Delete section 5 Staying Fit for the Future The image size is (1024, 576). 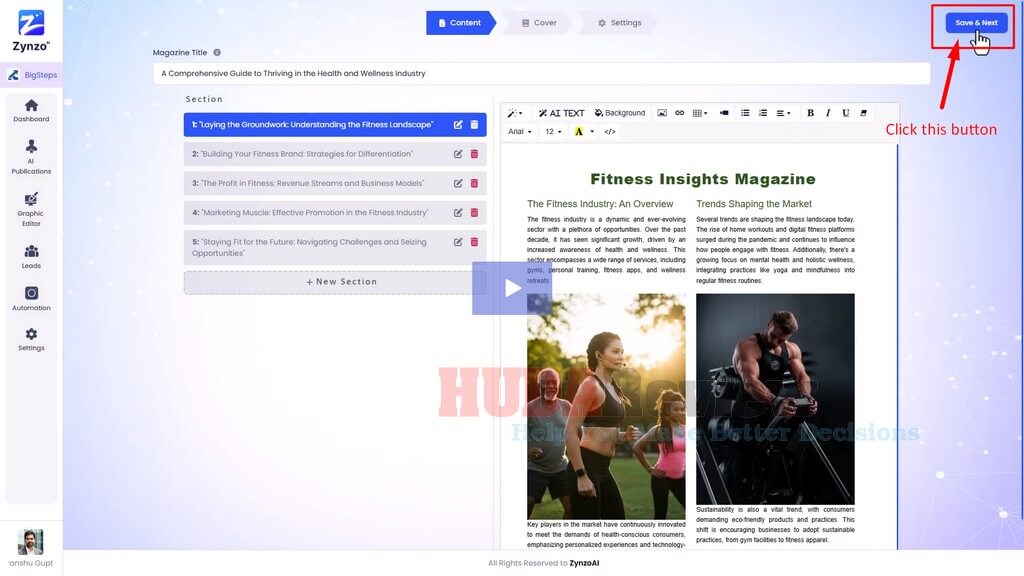(x=474, y=242)
